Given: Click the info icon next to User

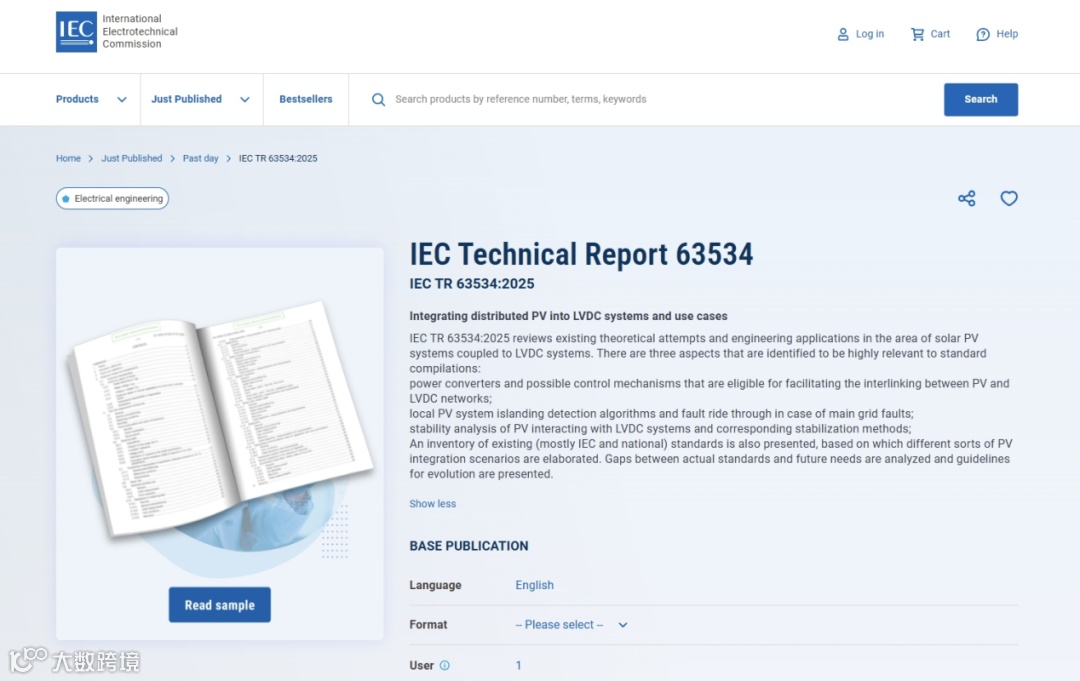Looking at the screenshot, I should point(445,665).
